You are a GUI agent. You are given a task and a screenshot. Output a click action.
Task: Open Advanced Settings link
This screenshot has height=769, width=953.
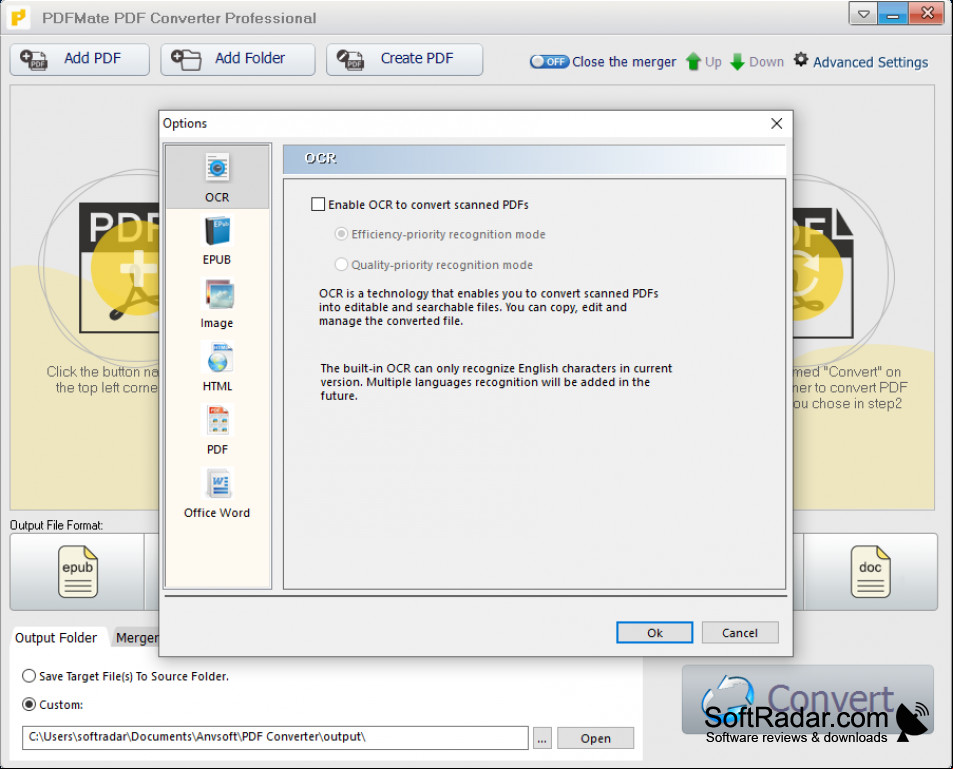coord(870,62)
